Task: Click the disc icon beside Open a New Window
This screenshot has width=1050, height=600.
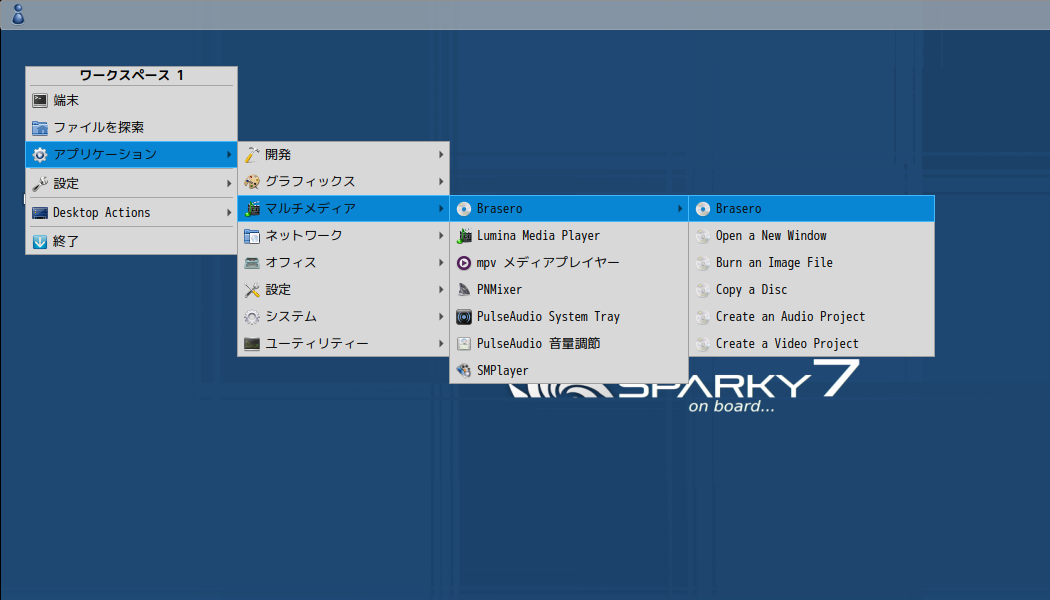Action: (x=702, y=236)
